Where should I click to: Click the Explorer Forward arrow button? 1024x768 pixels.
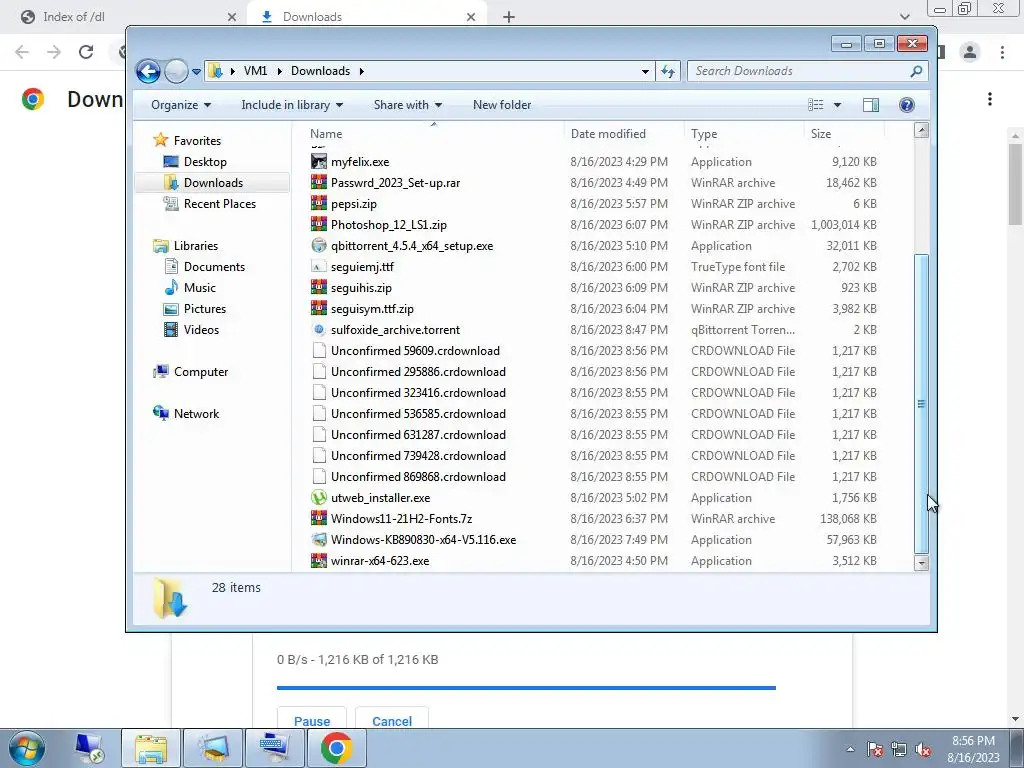point(176,71)
